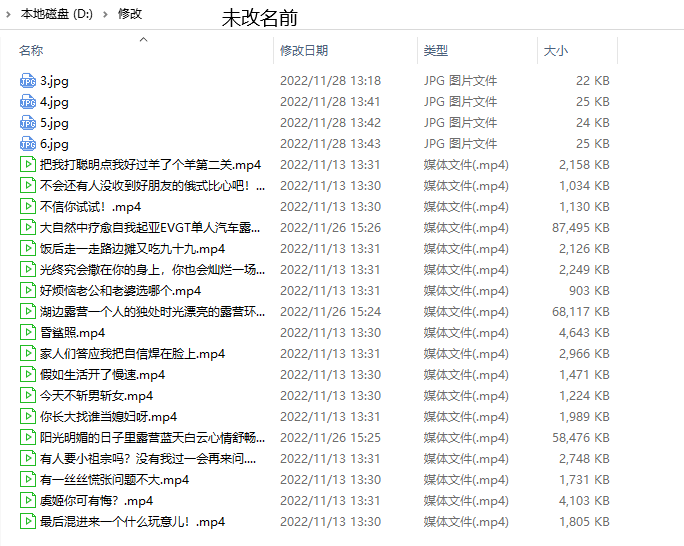Click size value 4,643 KB
Image resolution: width=684 pixels, height=546 pixels.
point(584,332)
